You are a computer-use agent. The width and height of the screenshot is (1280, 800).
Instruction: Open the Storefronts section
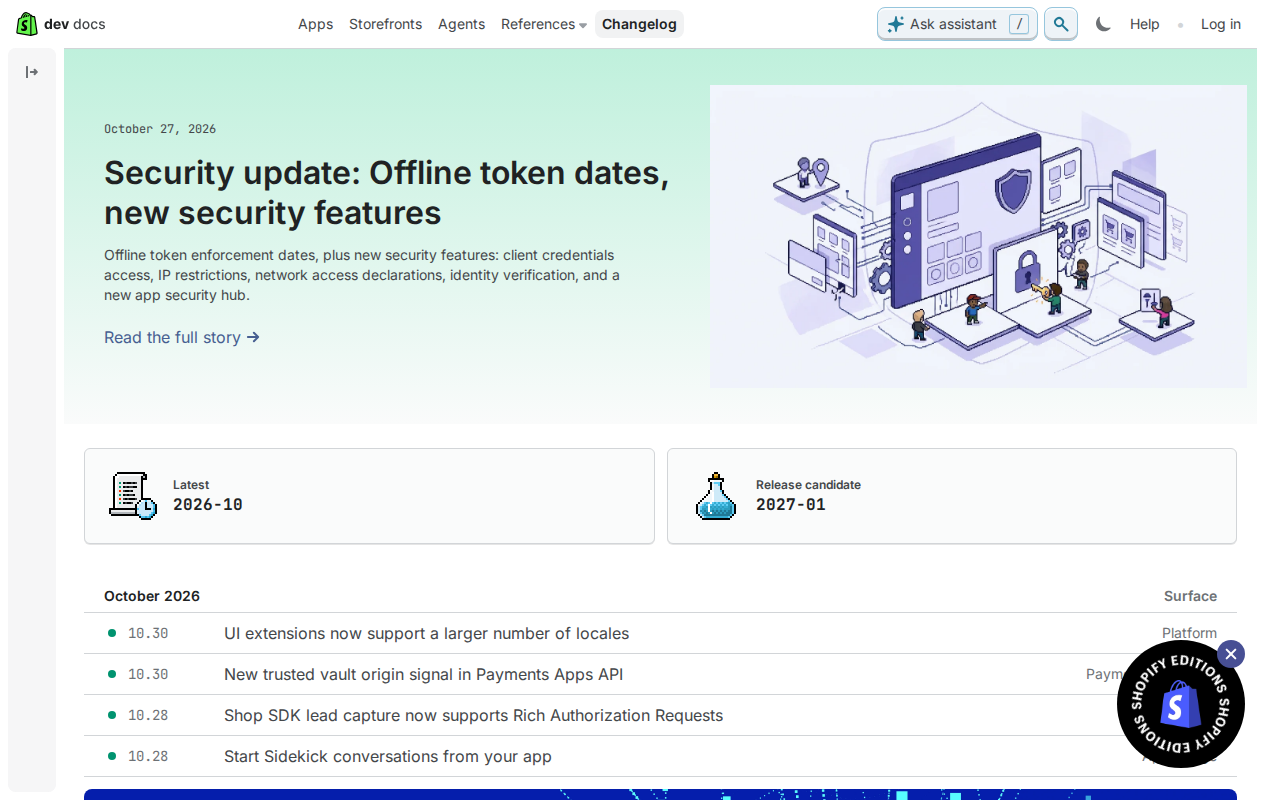(x=385, y=24)
